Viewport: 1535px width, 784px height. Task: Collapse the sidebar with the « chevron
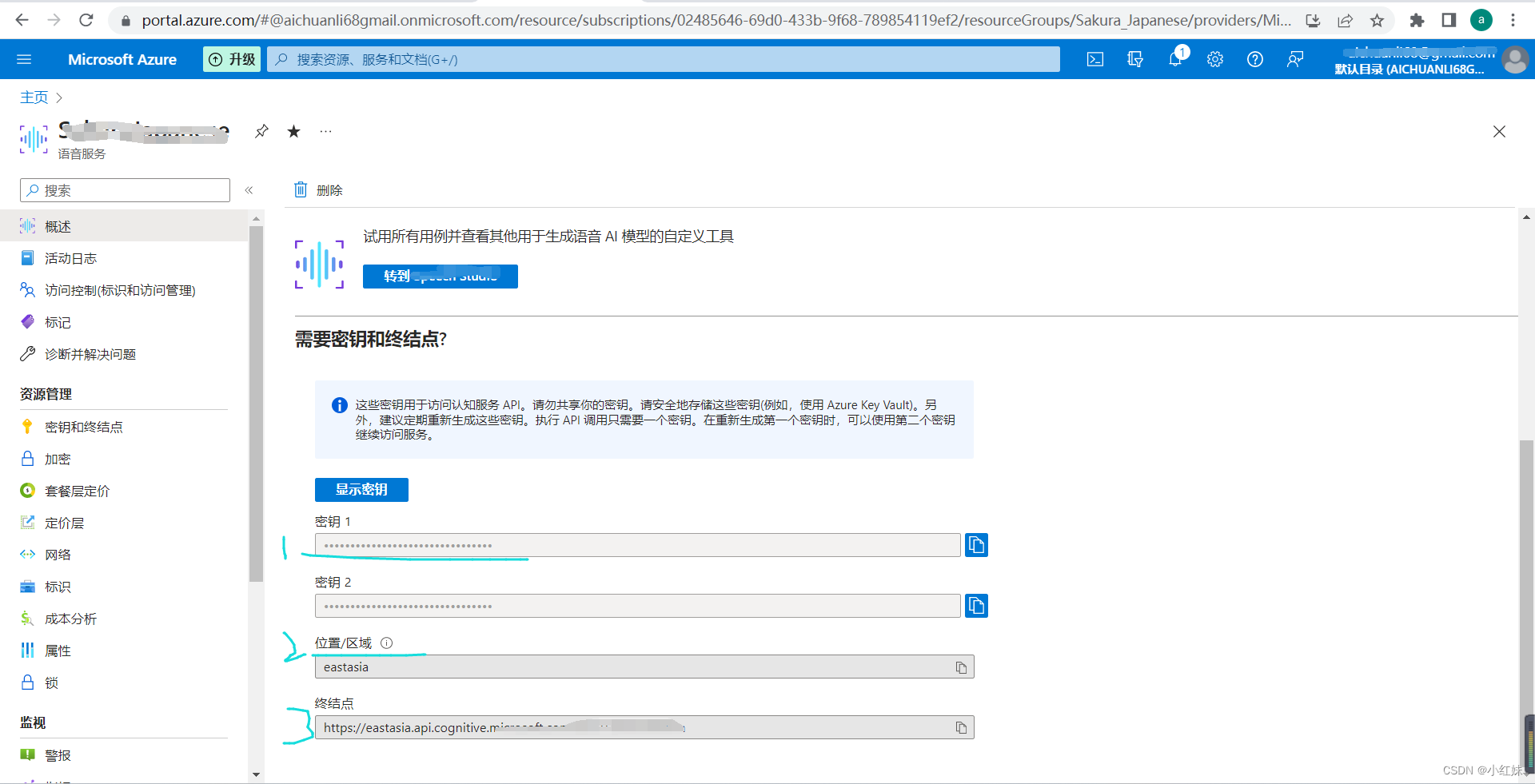[249, 190]
